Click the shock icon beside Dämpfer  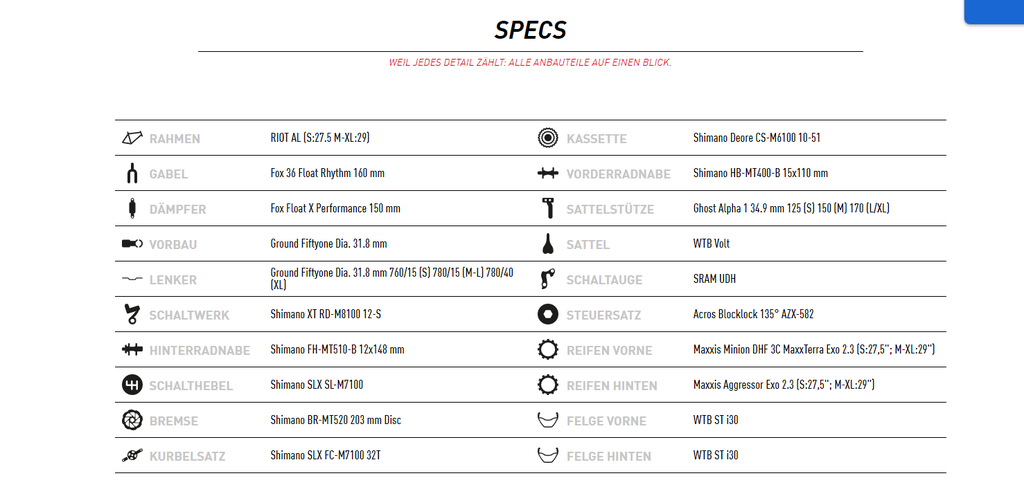[132, 208]
